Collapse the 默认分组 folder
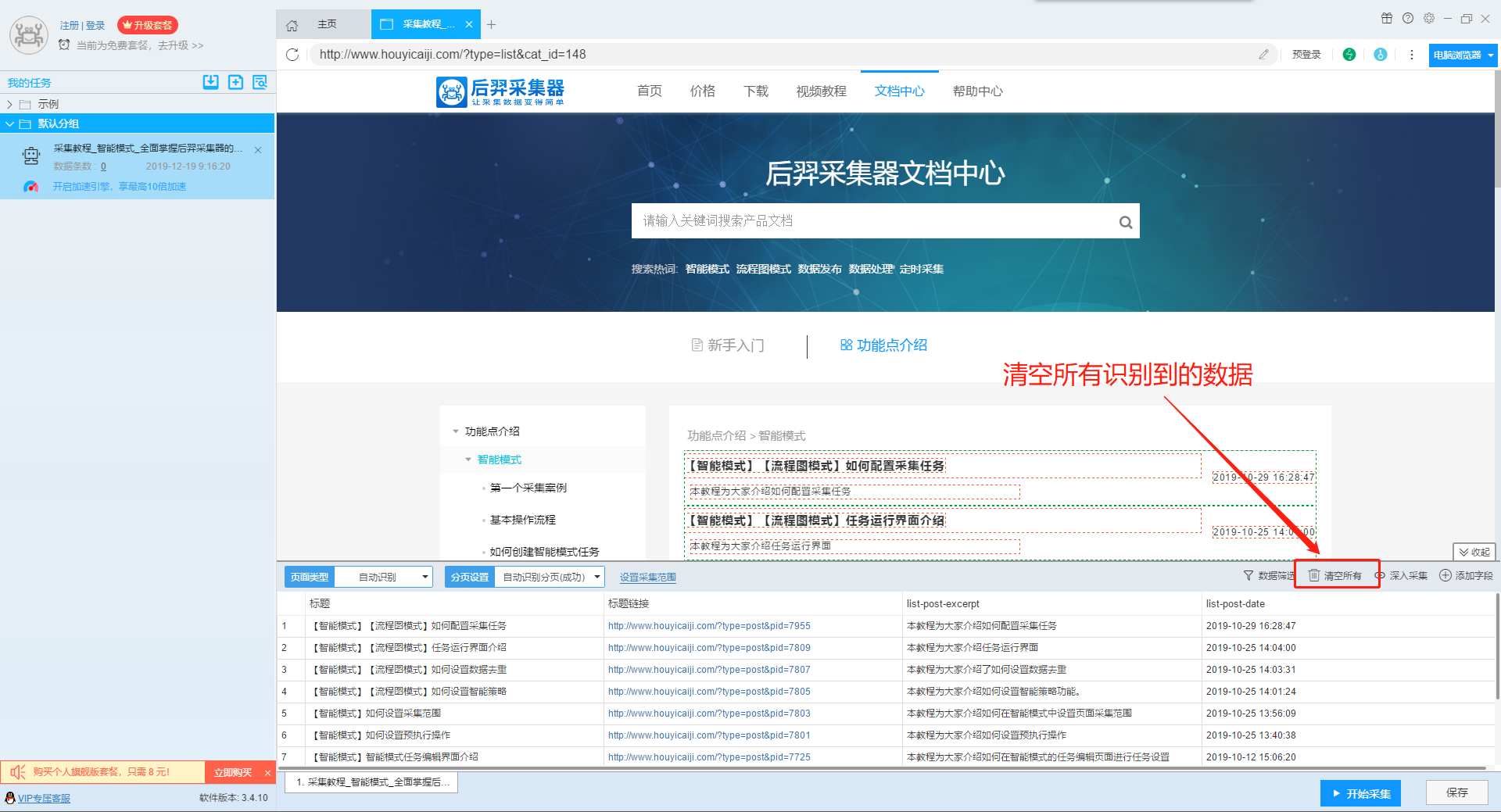 [9, 123]
